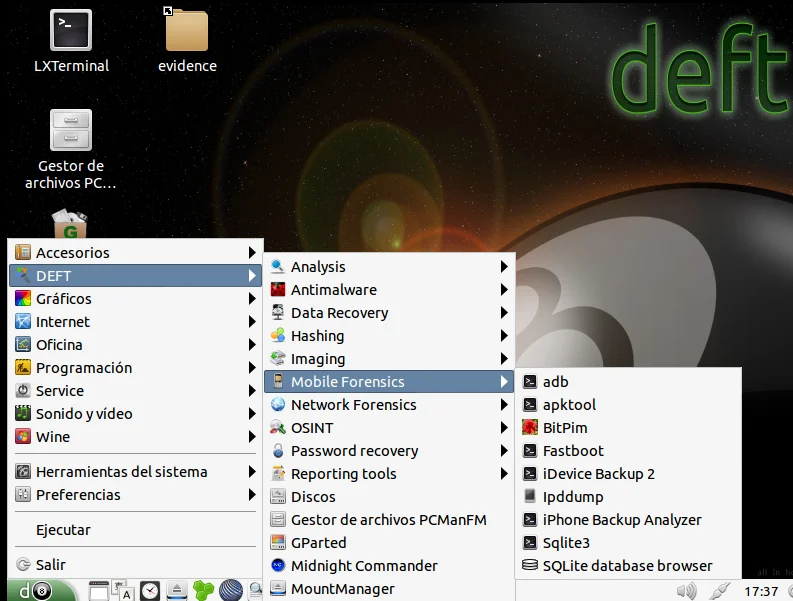Click the Hashing colored balls icon

[x=278, y=335]
